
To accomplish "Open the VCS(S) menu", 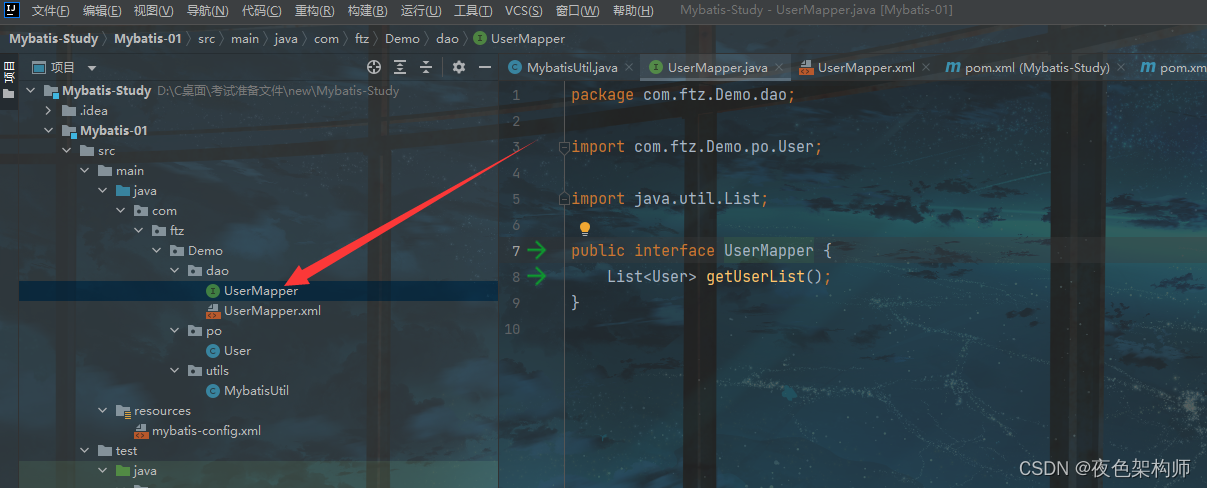I will [x=524, y=11].
